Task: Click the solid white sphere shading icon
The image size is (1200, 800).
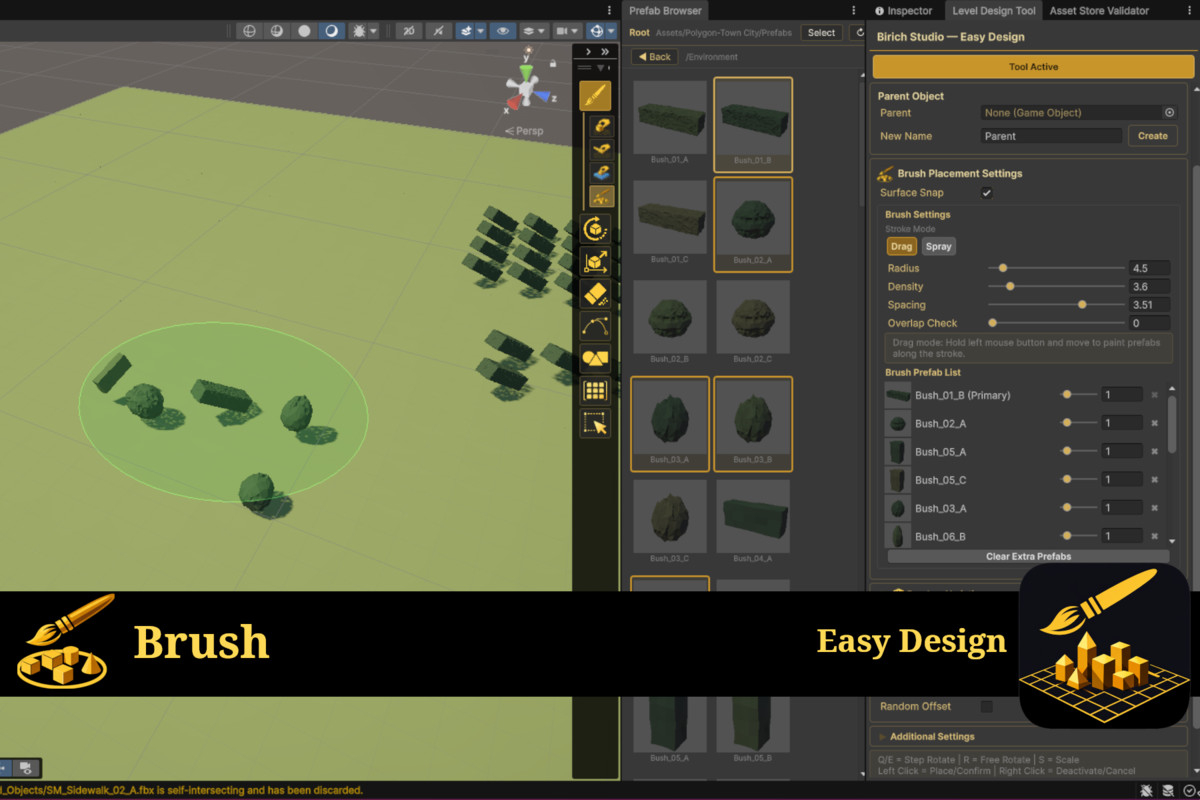Action: pyautogui.click(x=305, y=31)
